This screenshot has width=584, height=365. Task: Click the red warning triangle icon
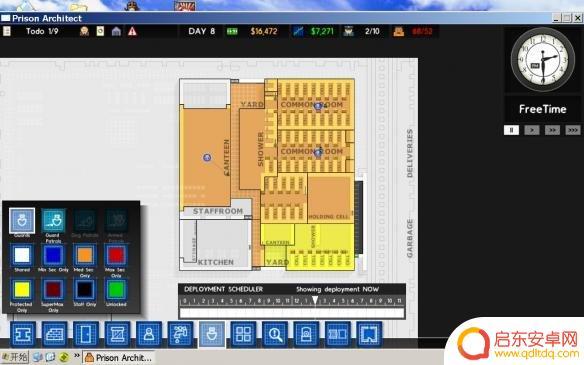(132, 31)
